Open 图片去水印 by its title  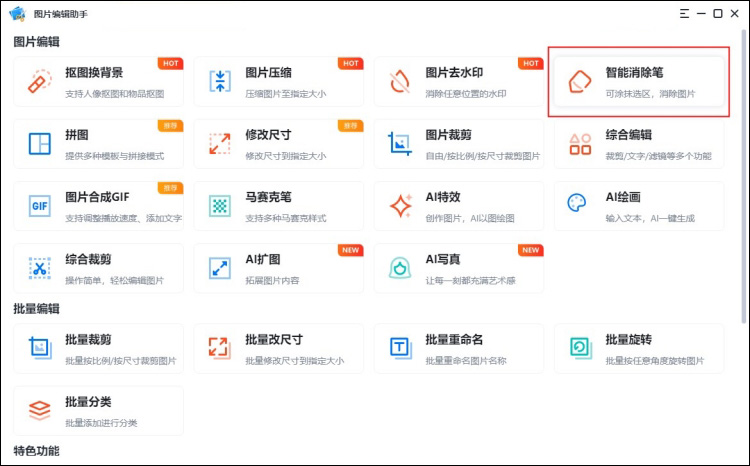pyautogui.click(x=454, y=73)
